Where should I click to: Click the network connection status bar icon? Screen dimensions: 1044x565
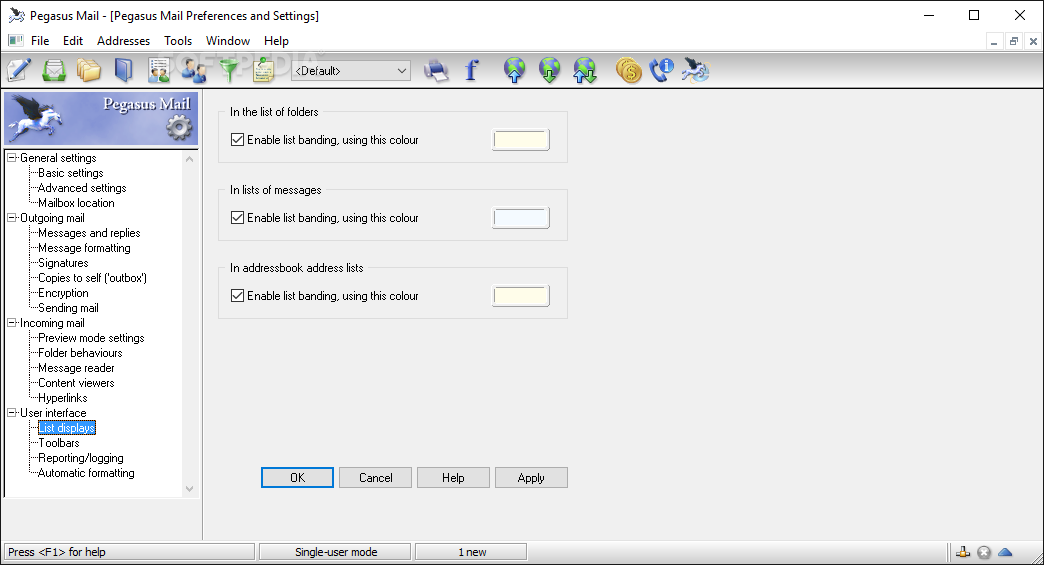coord(963,552)
